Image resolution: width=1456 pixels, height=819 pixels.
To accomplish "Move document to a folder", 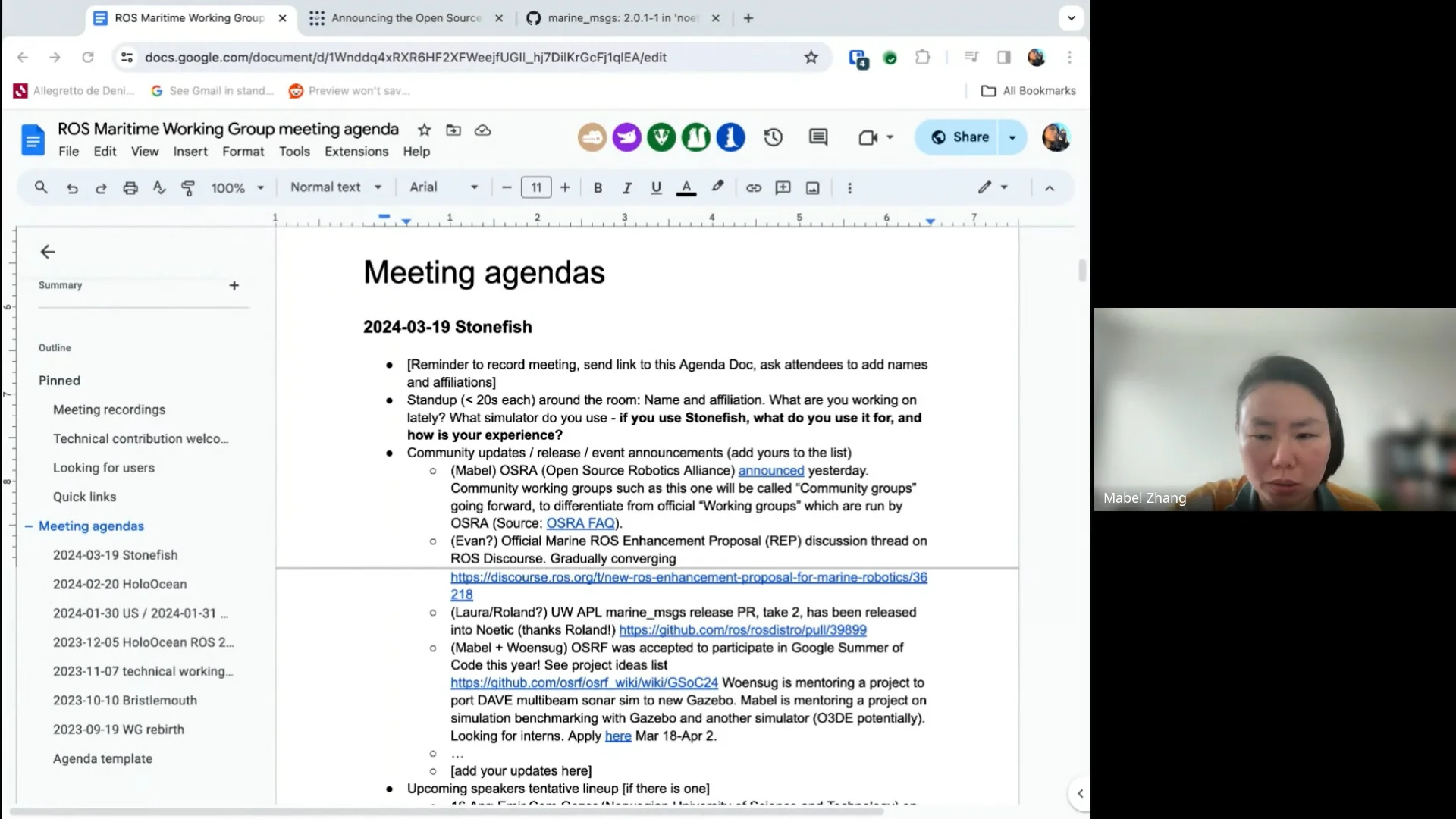I will (x=453, y=130).
